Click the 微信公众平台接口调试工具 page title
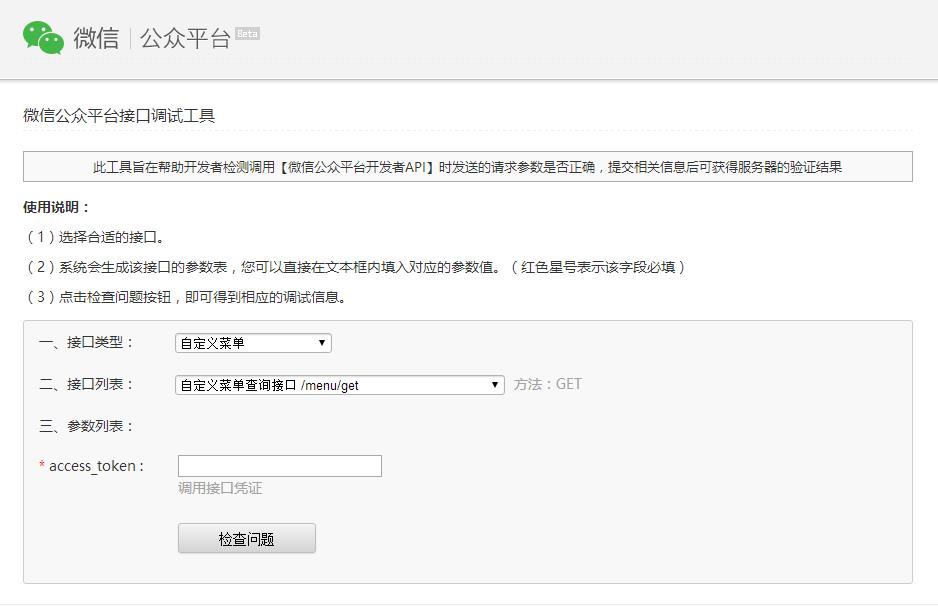The height and width of the screenshot is (606, 938). tap(119, 116)
